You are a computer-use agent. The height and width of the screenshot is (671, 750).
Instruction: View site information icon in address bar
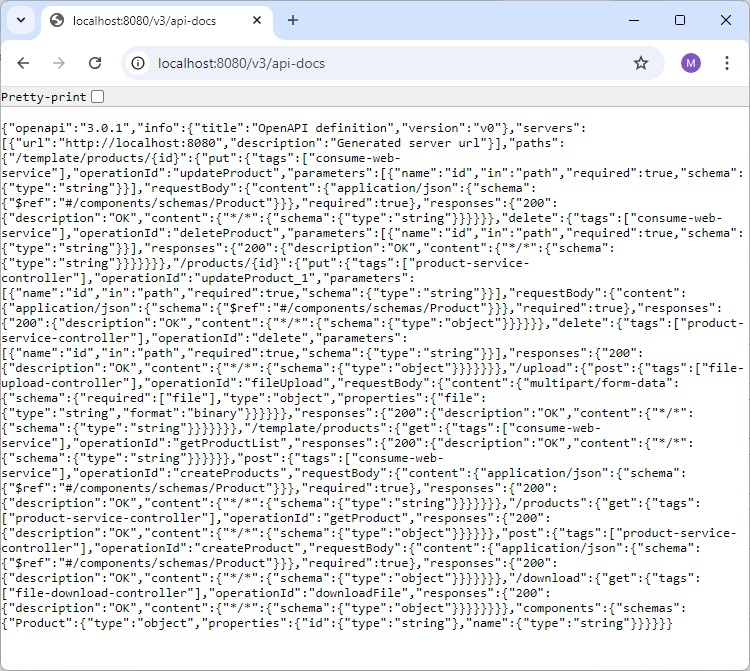[x=138, y=63]
